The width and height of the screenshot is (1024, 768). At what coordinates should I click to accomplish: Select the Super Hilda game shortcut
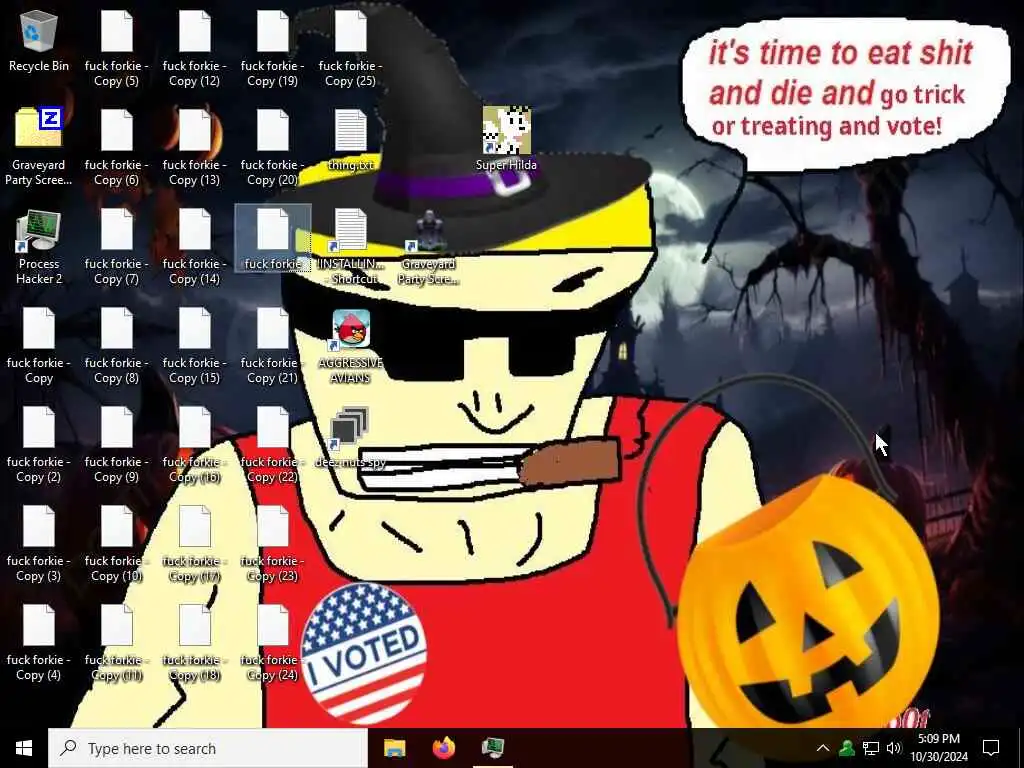pyautogui.click(x=506, y=139)
